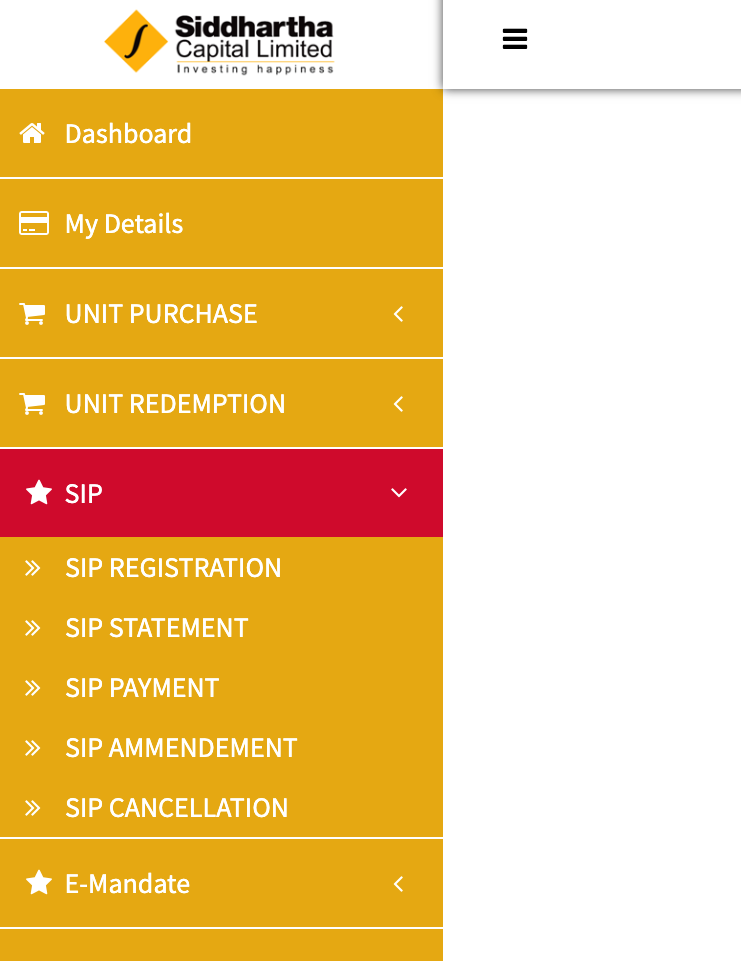This screenshot has height=961, width=741.
Task: Click the double-arrow icon beside SIP CANCELLATION
Action: pos(32,808)
